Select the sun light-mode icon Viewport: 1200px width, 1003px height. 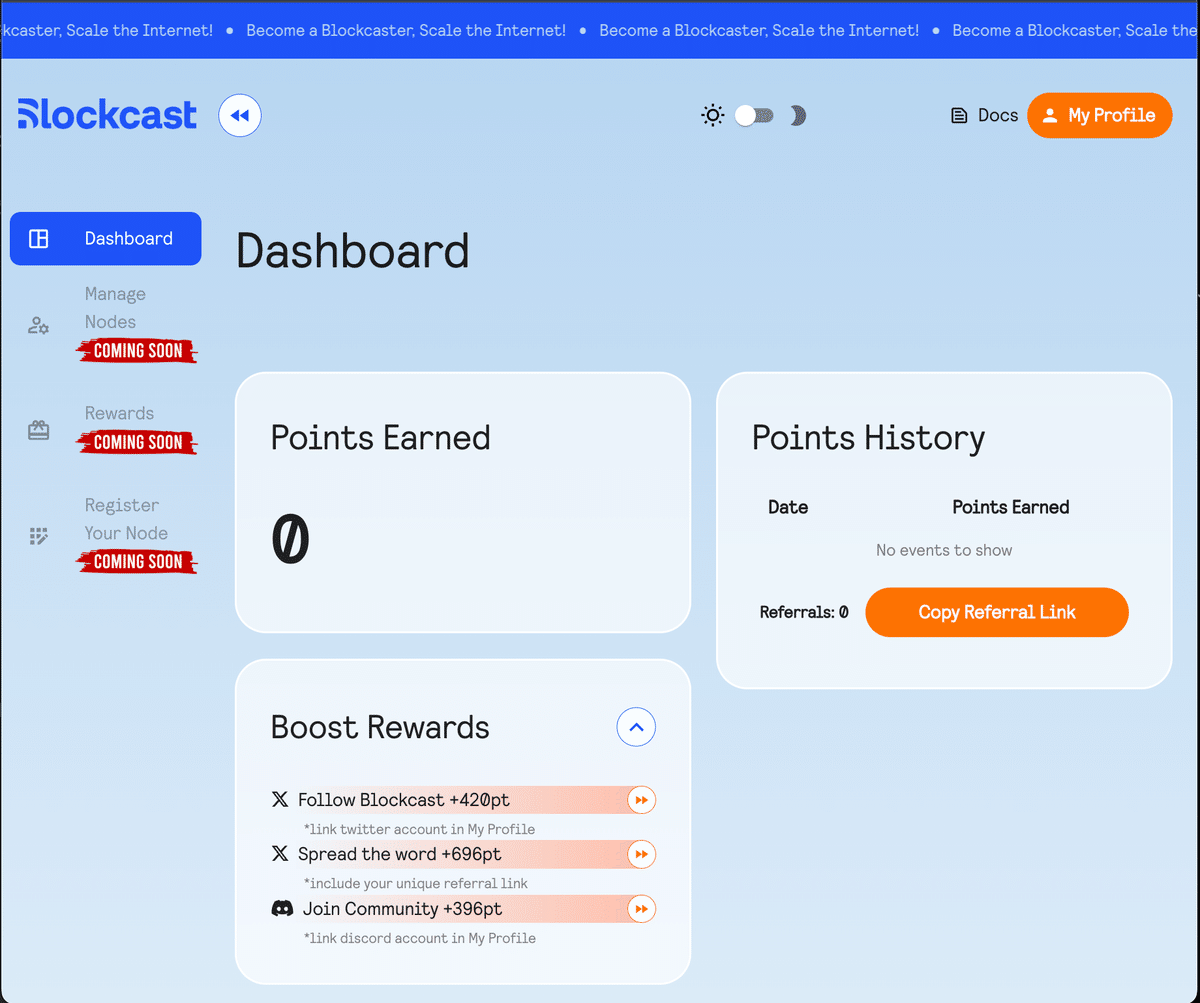point(712,115)
